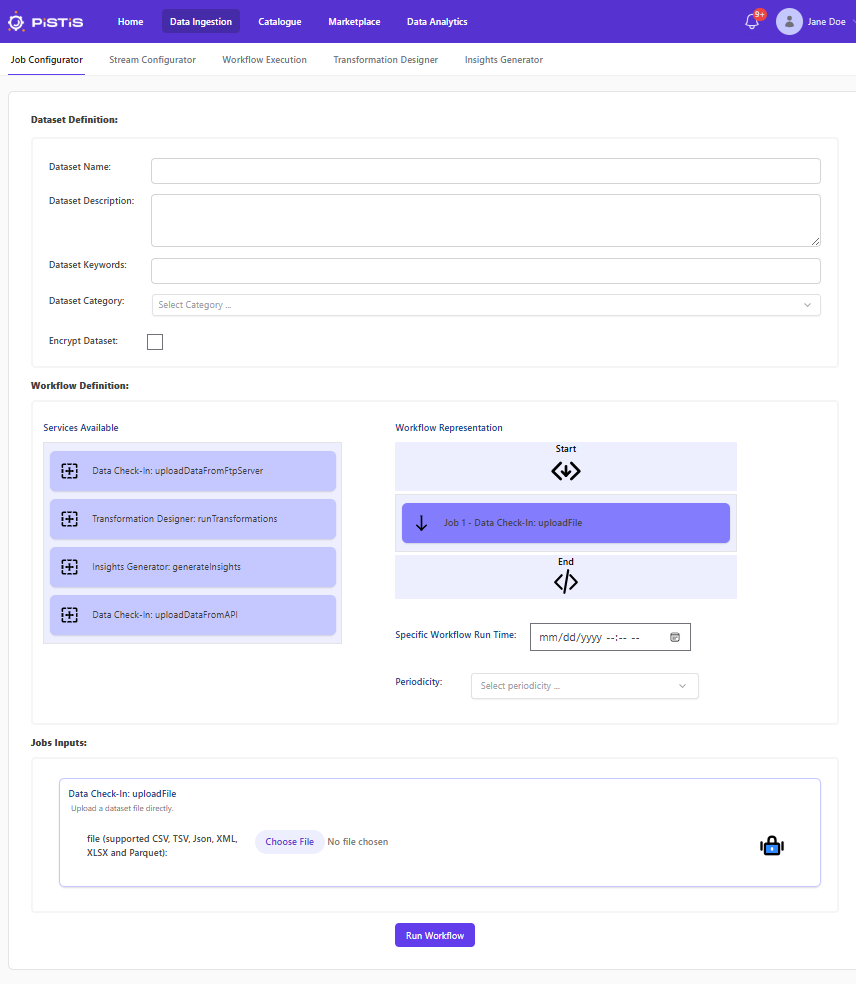
Task: Click the Run Workflow button
Action: tap(435, 935)
